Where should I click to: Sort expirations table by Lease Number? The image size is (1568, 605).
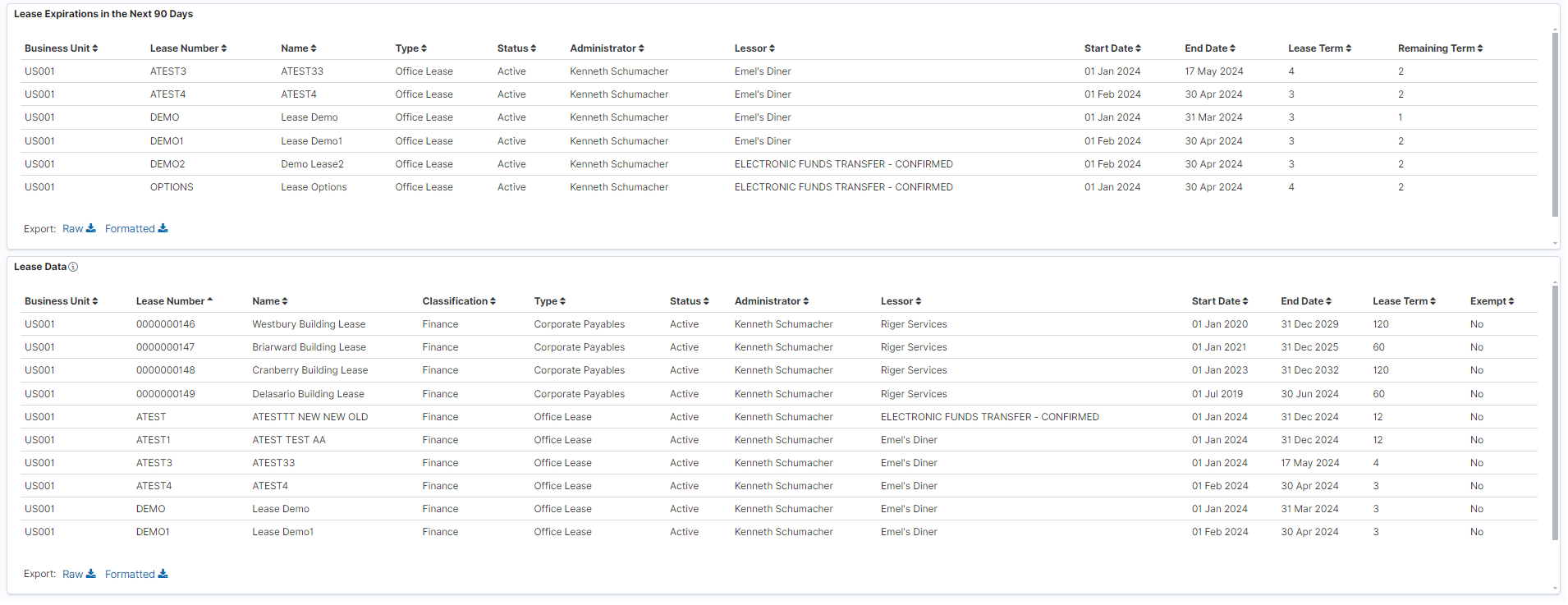188,48
